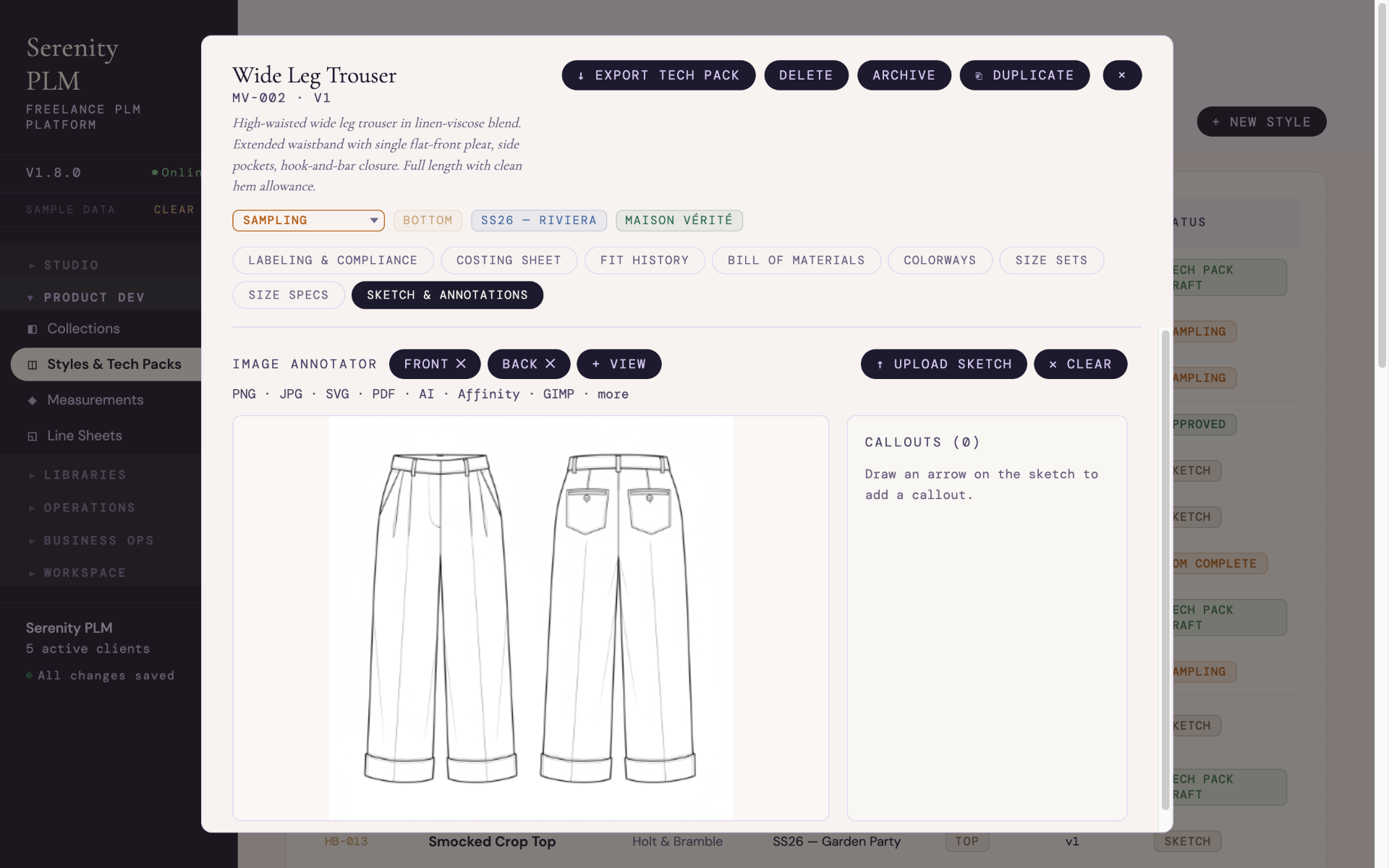Upload a sketch image

coord(943,364)
